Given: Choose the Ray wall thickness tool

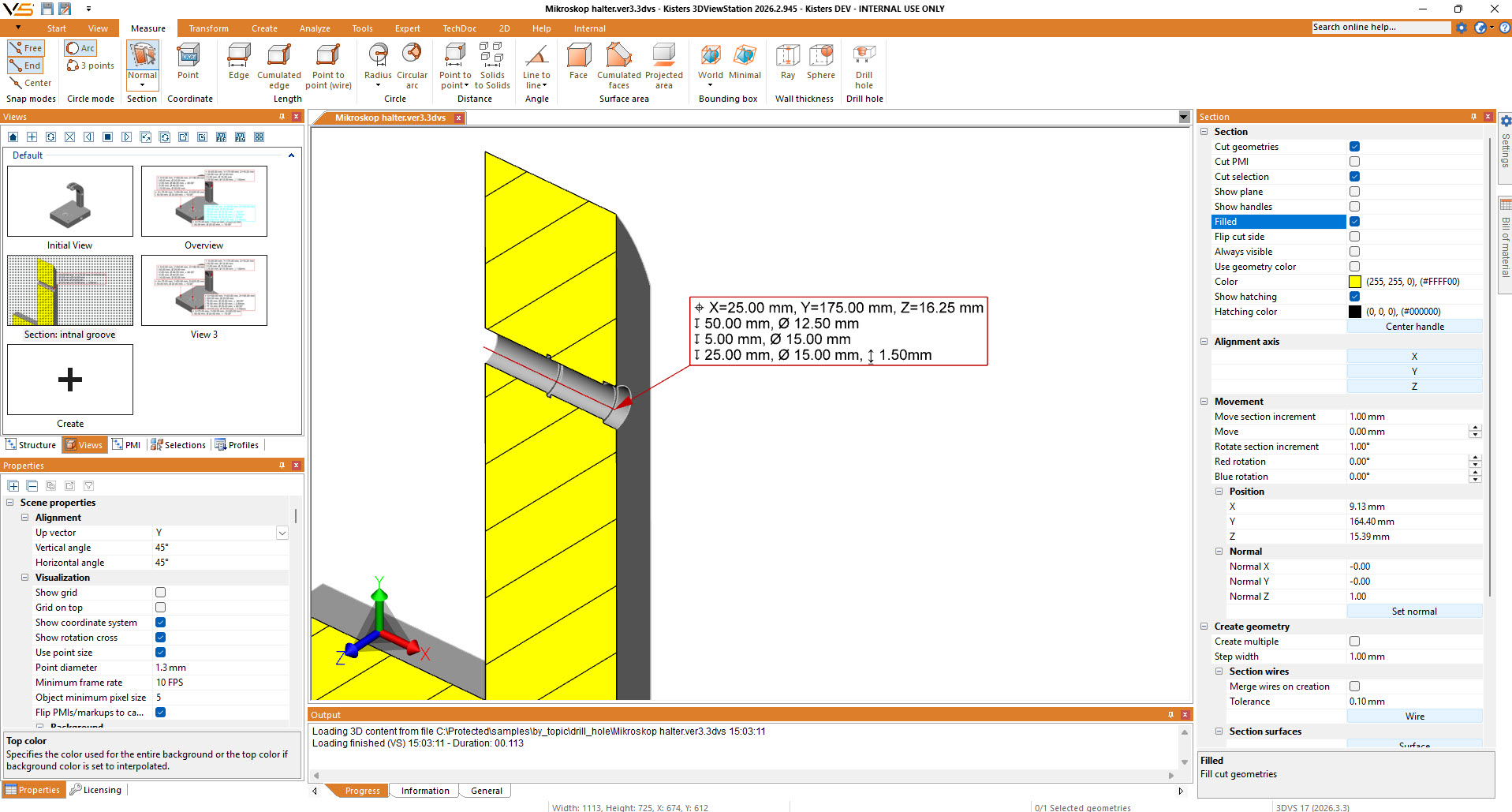Looking at the screenshot, I should (x=788, y=62).
